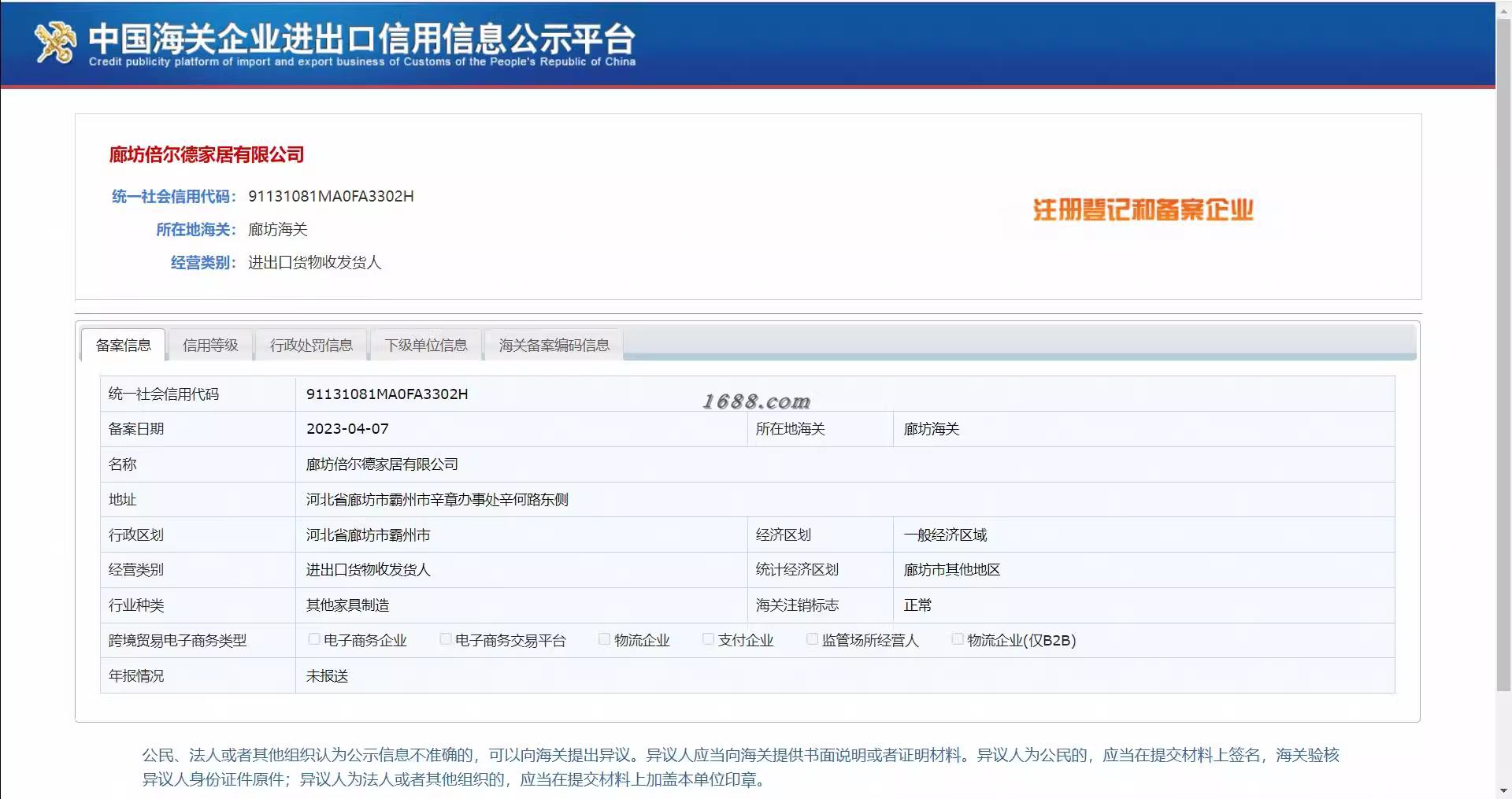Check the 电子商务企业 checkbox
This screenshot has width=1512, height=799.
pos(314,639)
